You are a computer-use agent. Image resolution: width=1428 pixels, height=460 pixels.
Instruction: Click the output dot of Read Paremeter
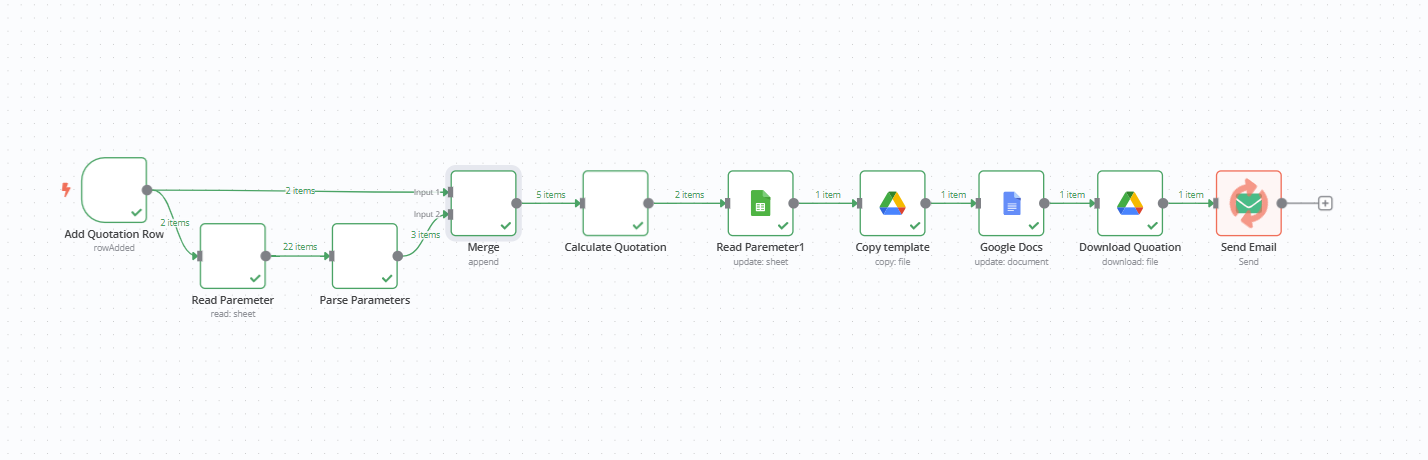266,256
